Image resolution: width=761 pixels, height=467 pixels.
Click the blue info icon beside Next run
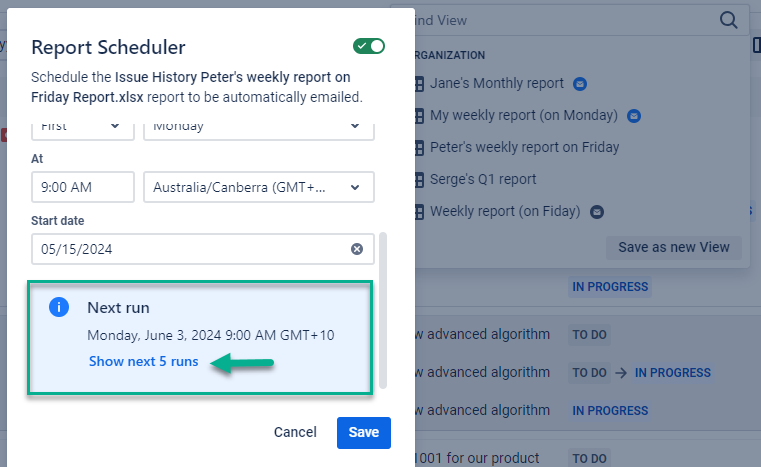point(59,307)
